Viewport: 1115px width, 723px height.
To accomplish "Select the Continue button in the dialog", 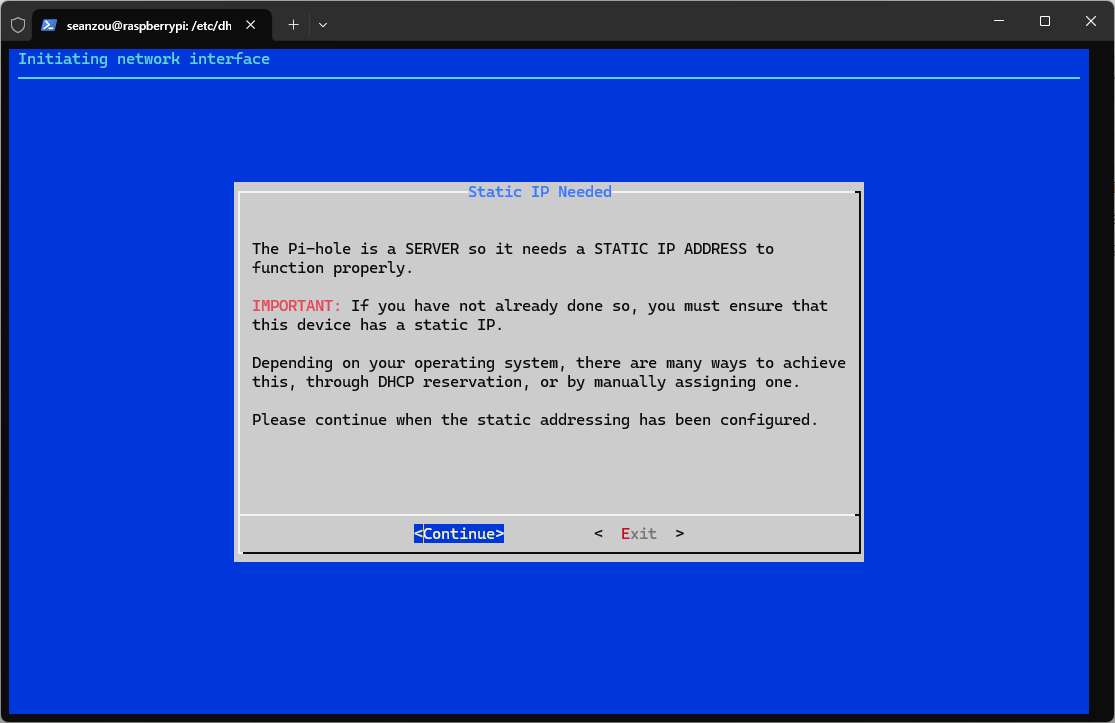I will point(459,533).
